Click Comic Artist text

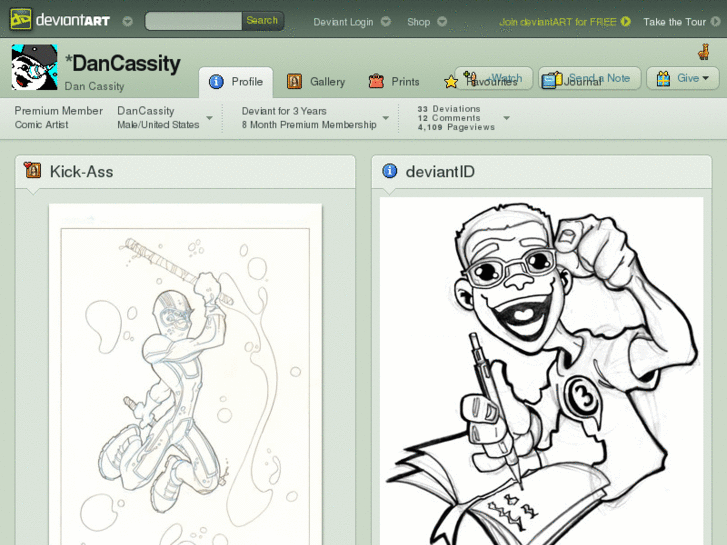(x=41, y=125)
